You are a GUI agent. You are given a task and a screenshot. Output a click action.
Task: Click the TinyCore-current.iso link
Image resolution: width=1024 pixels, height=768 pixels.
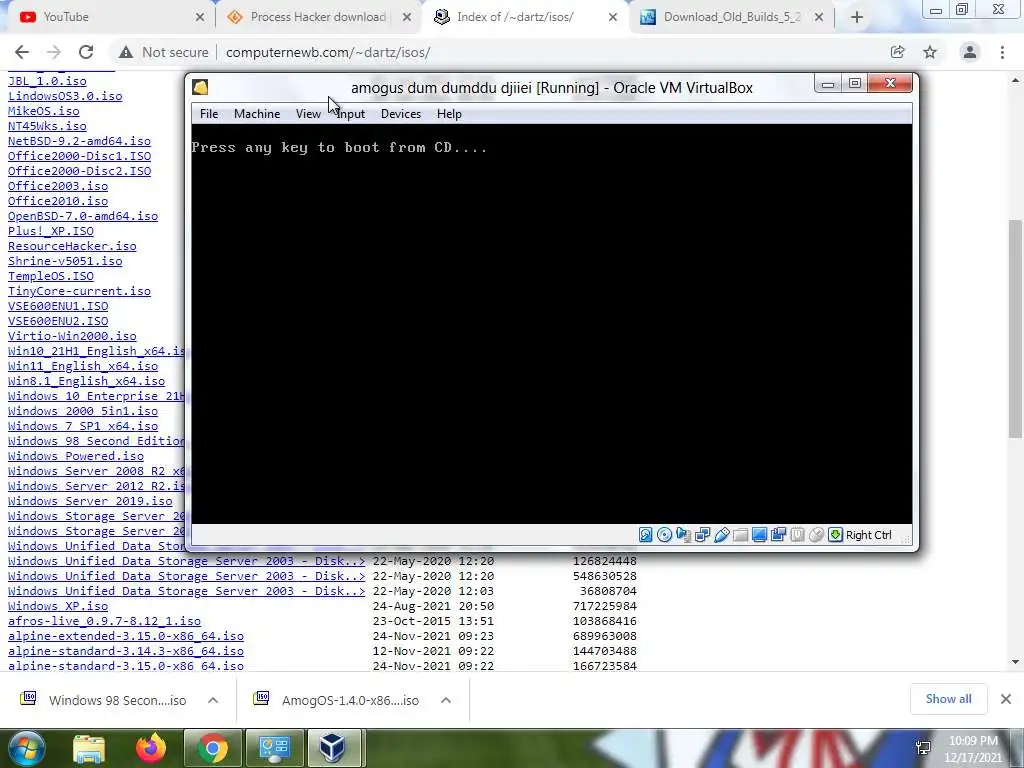pos(79,291)
